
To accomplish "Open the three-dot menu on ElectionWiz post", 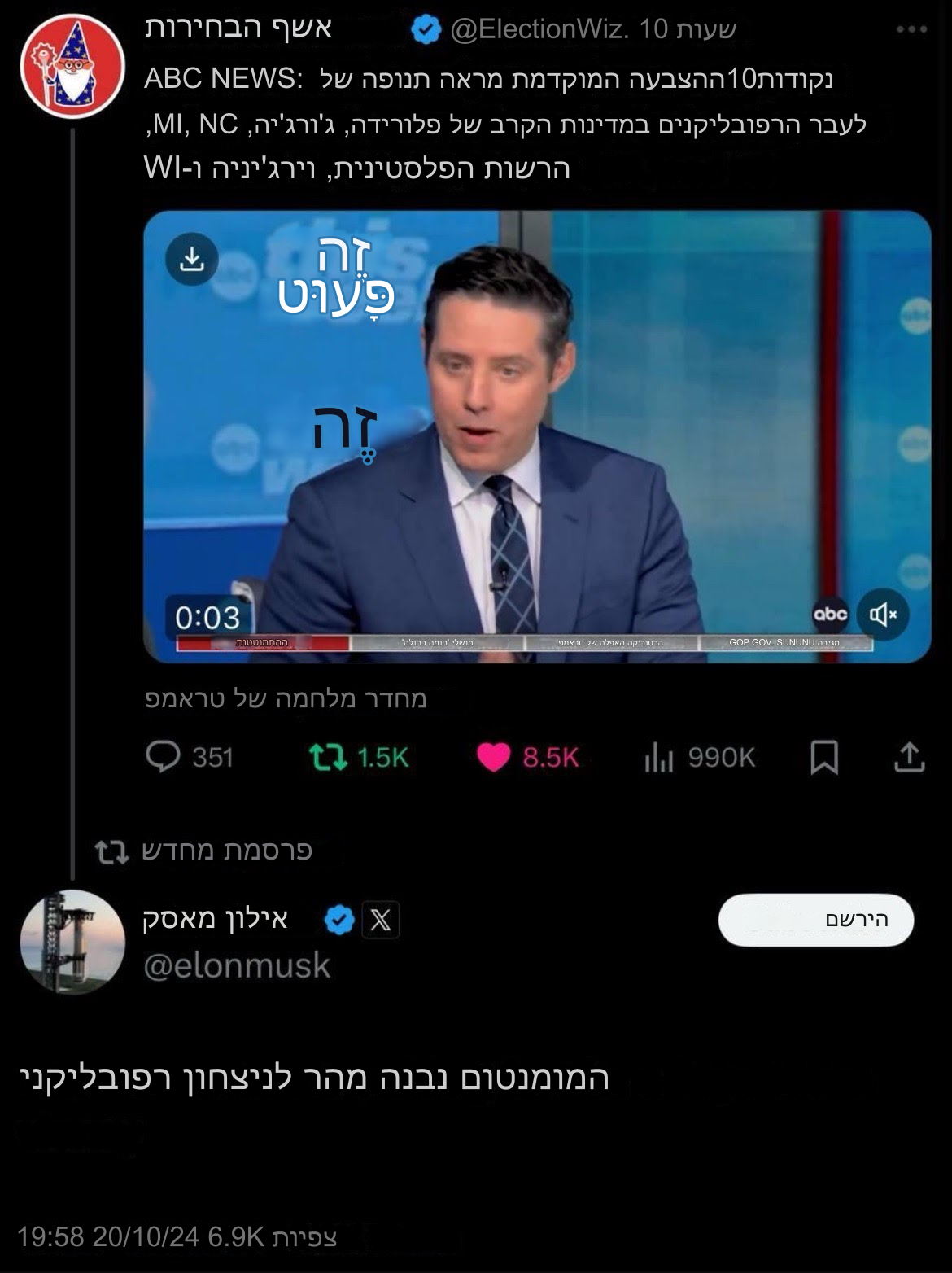I will 911,30.
